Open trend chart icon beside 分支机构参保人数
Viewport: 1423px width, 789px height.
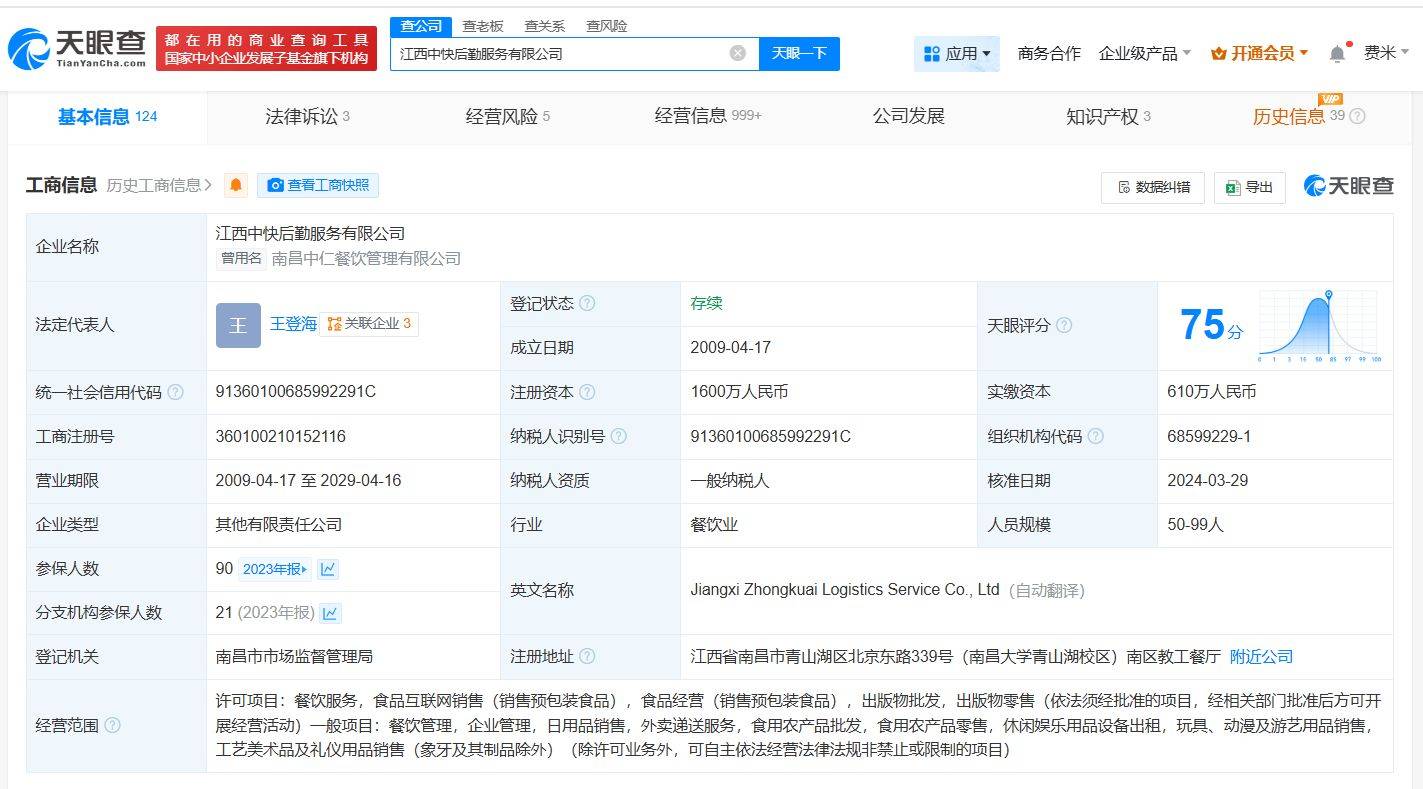click(331, 613)
